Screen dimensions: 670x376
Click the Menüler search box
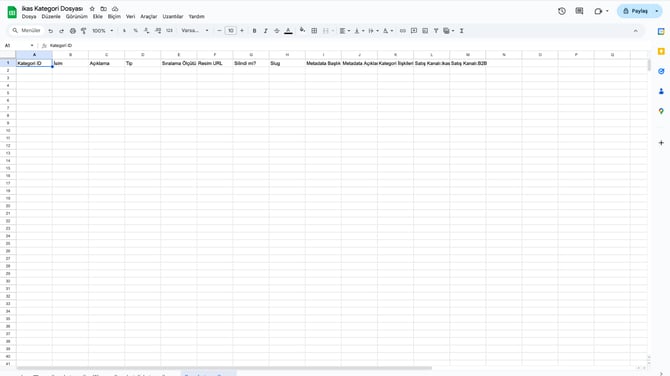point(26,31)
